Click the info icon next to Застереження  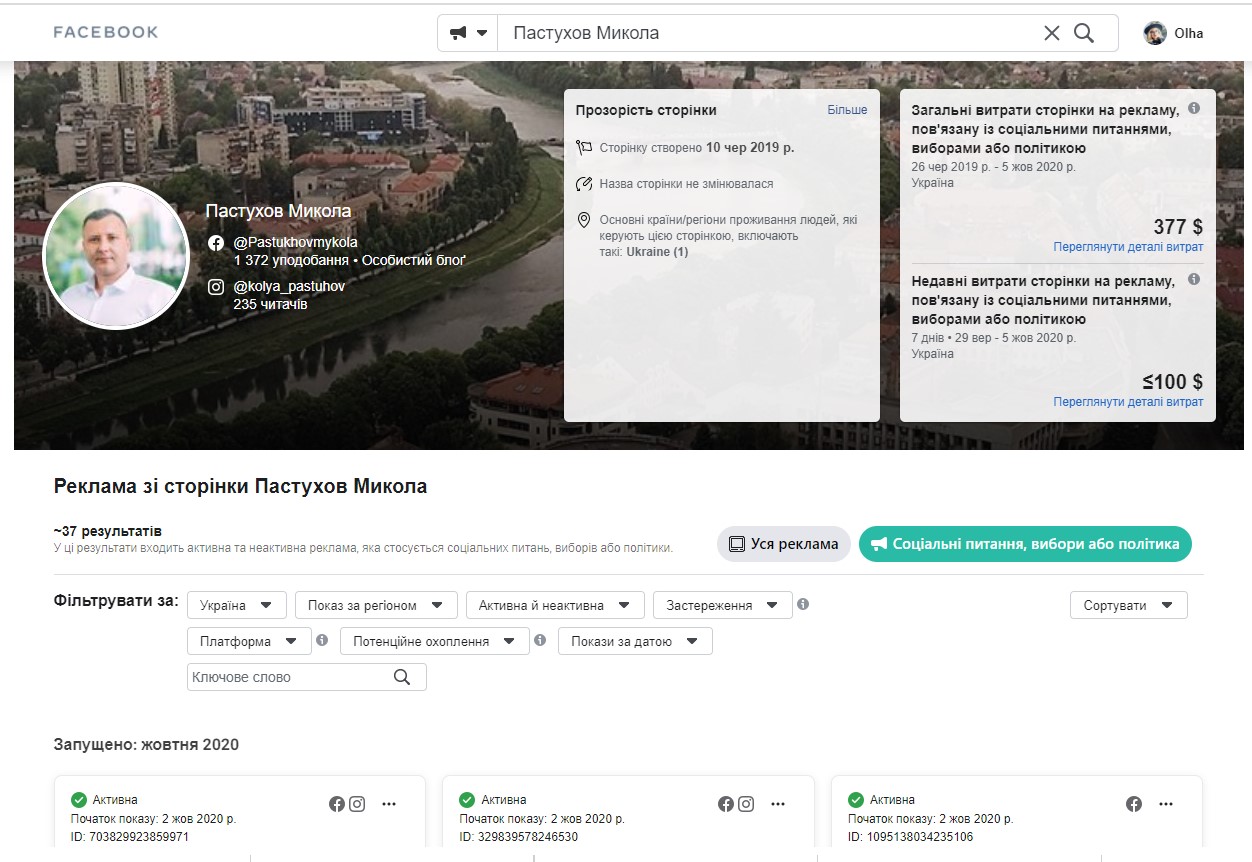(x=803, y=604)
